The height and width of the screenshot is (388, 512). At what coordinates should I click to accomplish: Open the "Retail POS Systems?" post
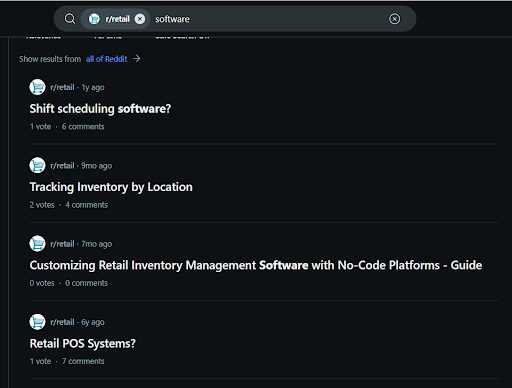(82, 343)
